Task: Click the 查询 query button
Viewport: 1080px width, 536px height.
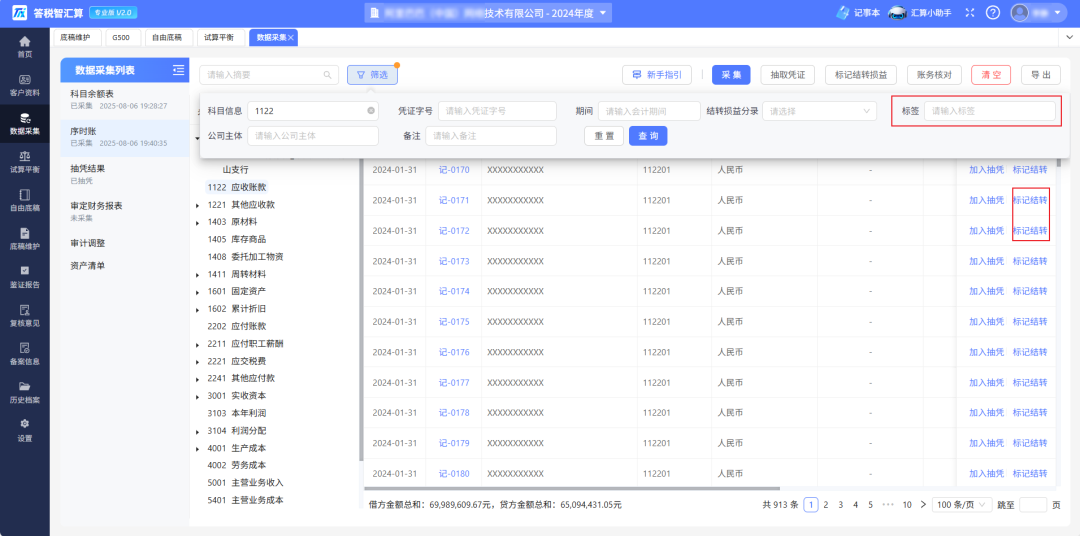Action: tap(647, 136)
